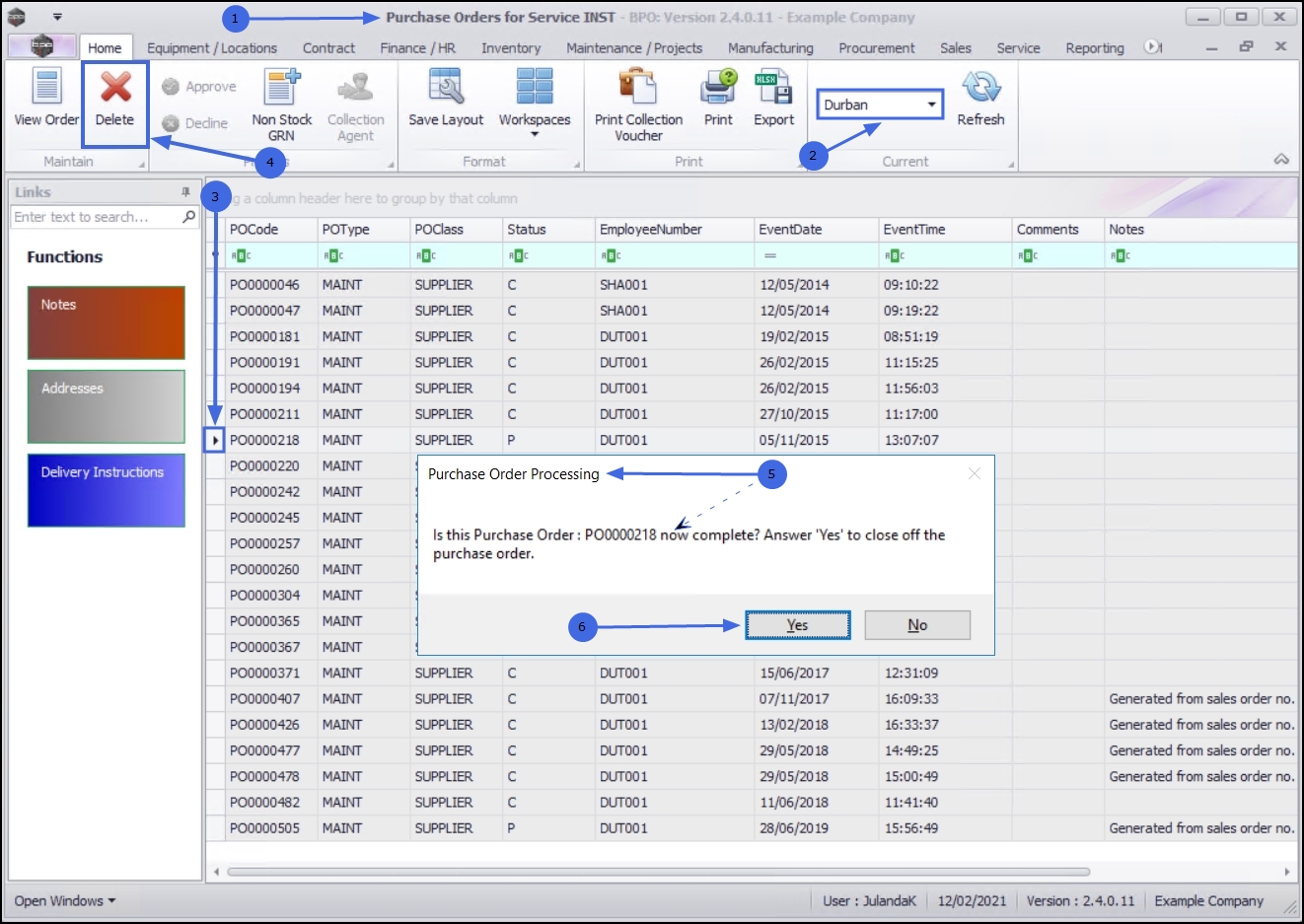1304x924 pixels.
Task: Open the Maintain group dialog launcher
Action: point(142,165)
